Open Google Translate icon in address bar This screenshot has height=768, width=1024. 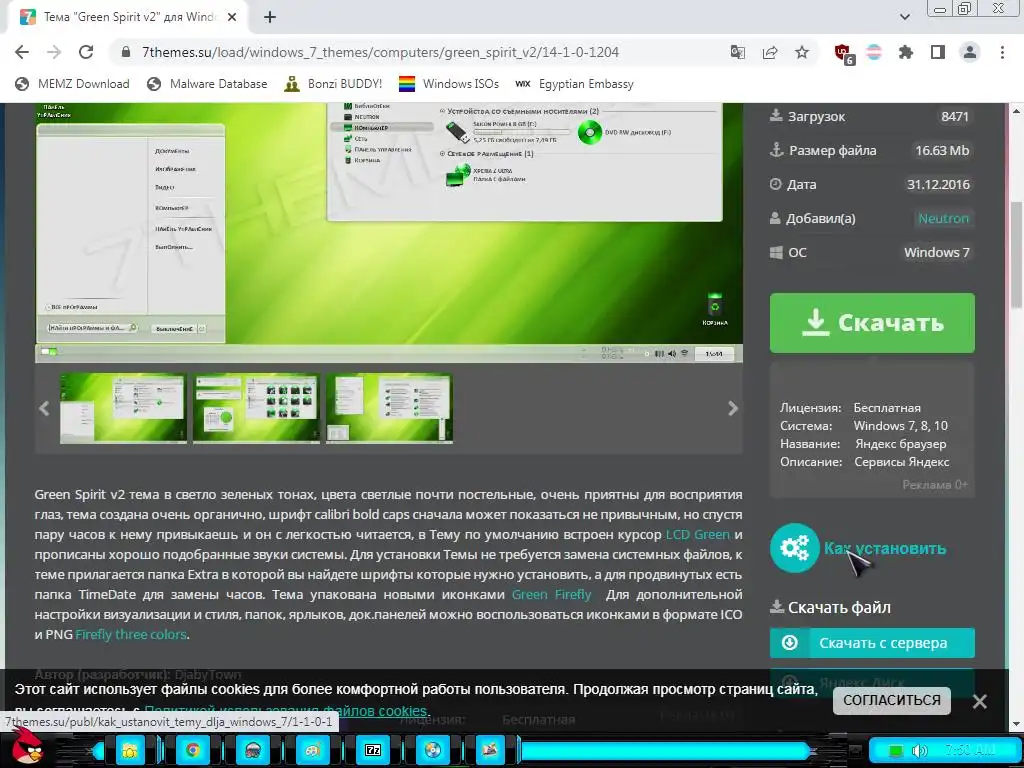click(x=738, y=52)
